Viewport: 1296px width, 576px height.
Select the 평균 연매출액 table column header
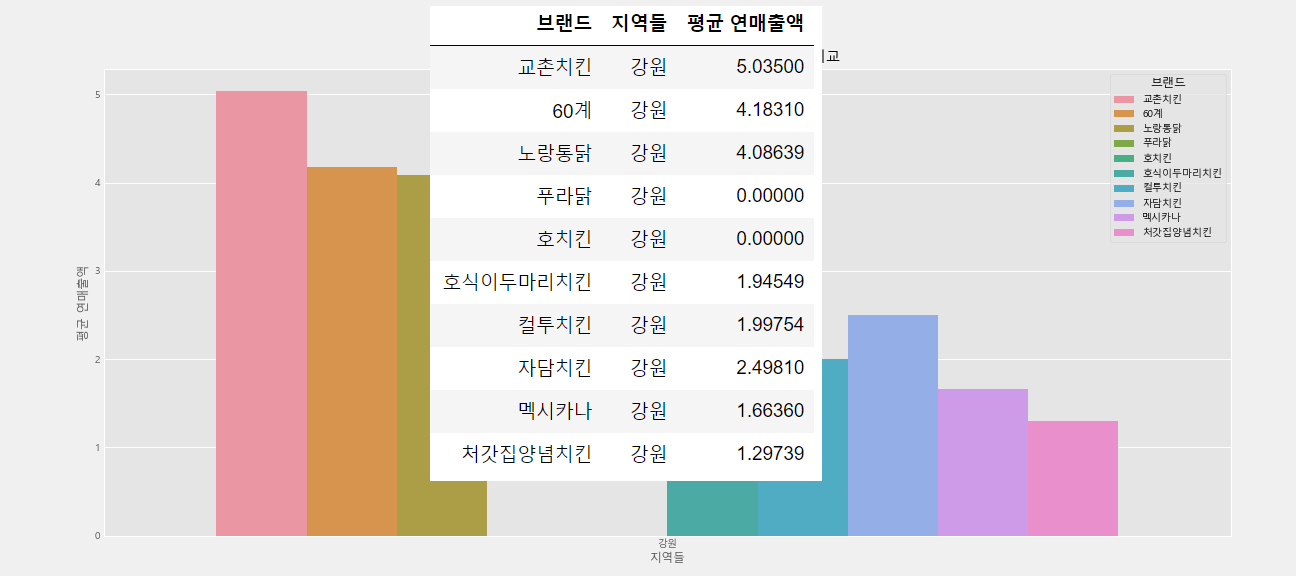746,24
